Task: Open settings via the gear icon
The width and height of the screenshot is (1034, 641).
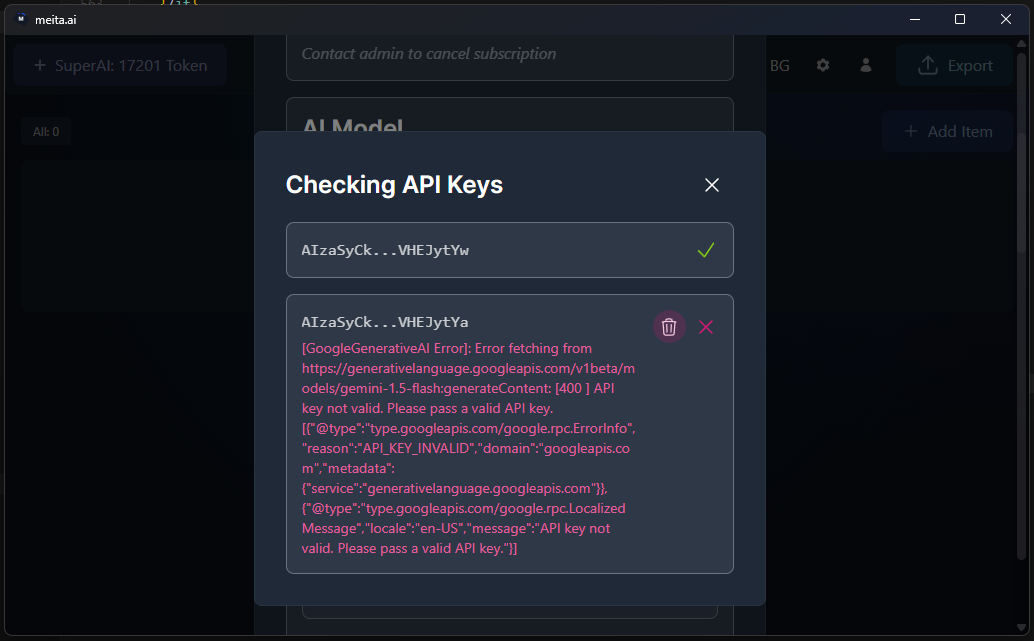Action: [823, 65]
